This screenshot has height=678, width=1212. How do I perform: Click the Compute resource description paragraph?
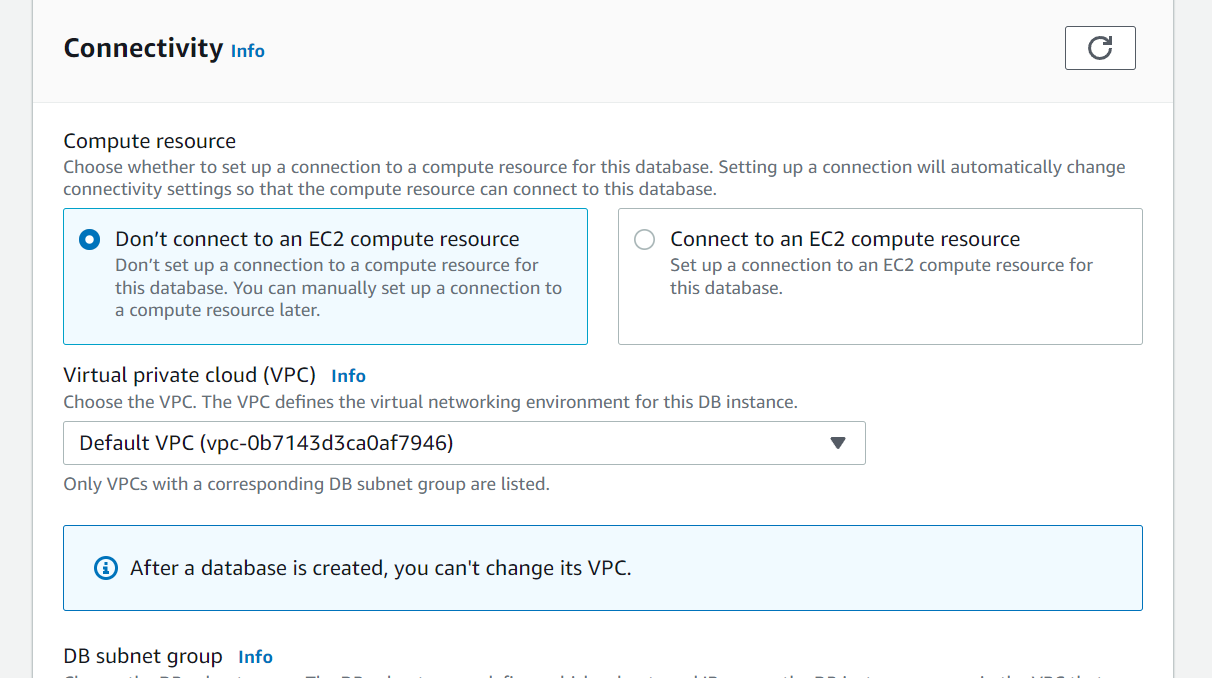tap(594, 177)
